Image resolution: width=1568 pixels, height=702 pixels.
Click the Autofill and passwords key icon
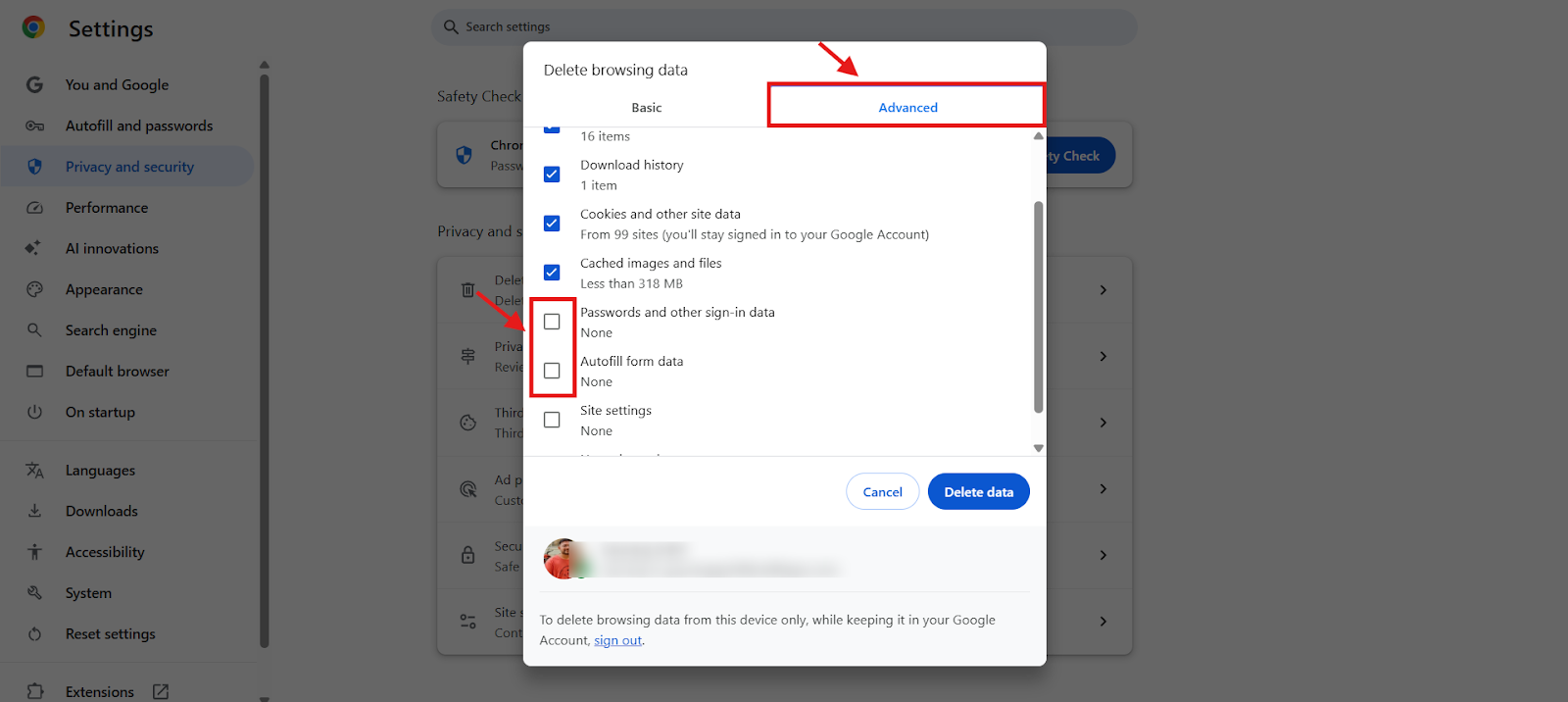tap(34, 125)
